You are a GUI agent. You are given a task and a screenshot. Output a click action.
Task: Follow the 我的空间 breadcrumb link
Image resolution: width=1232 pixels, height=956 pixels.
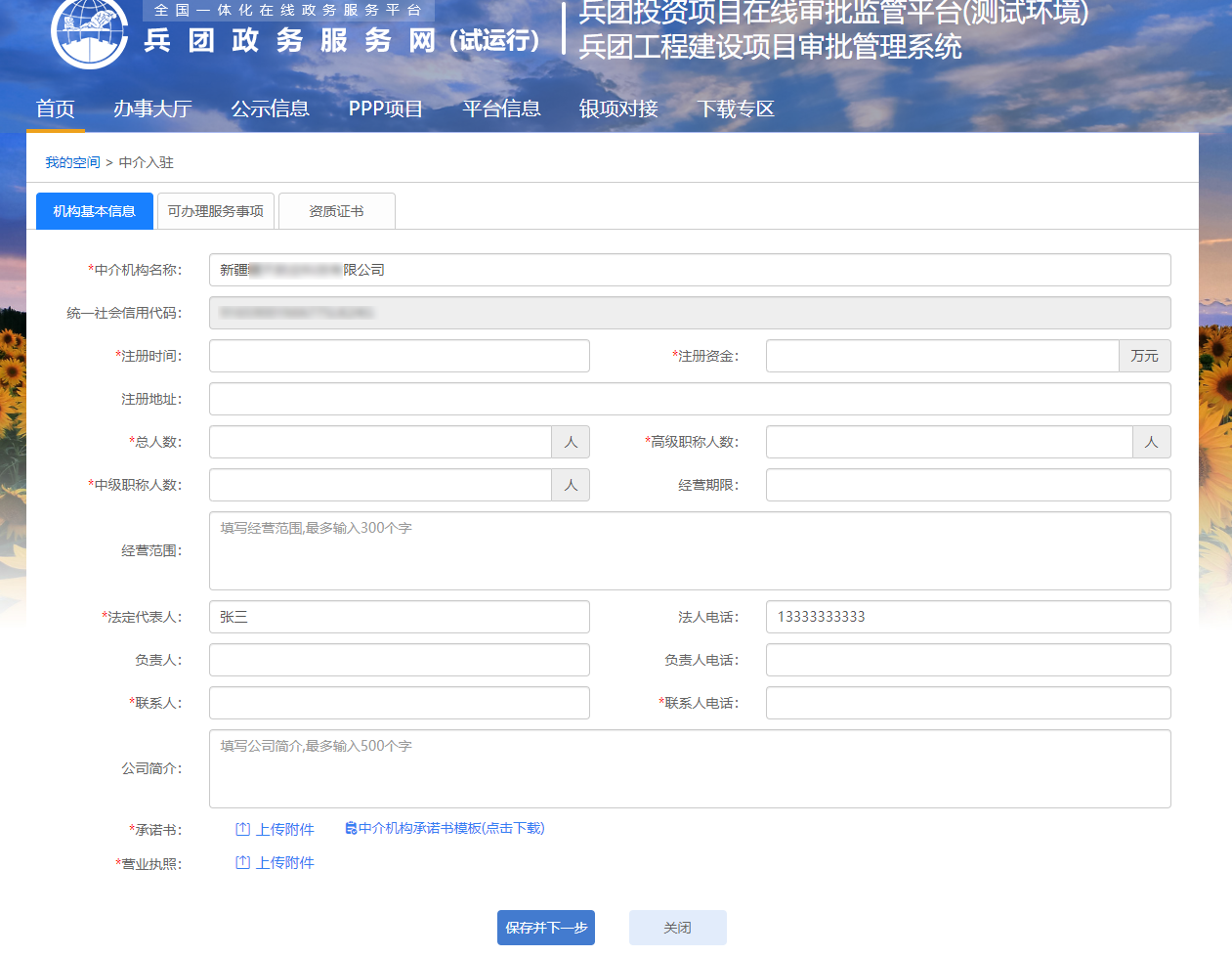(72, 162)
